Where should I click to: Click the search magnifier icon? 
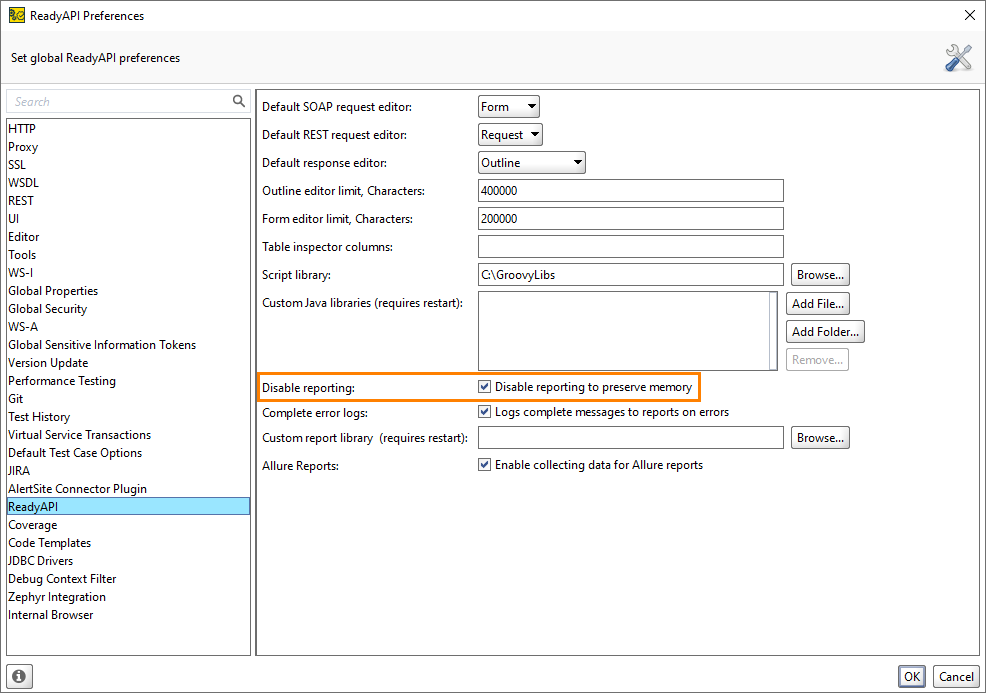(x=239, y=101)
